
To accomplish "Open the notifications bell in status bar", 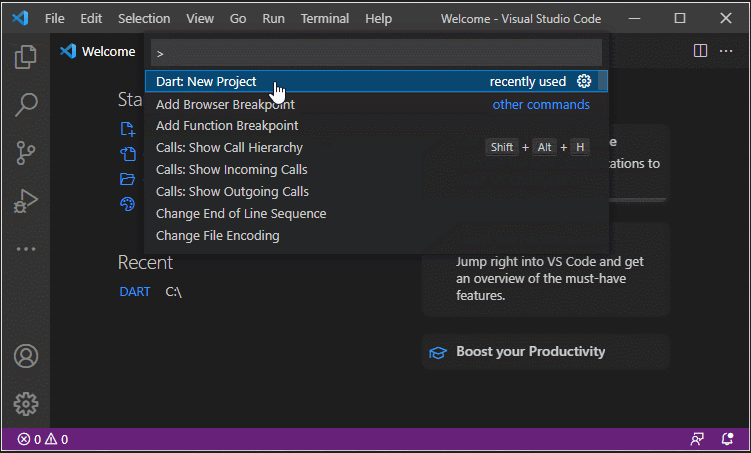I will pos(727,439).
